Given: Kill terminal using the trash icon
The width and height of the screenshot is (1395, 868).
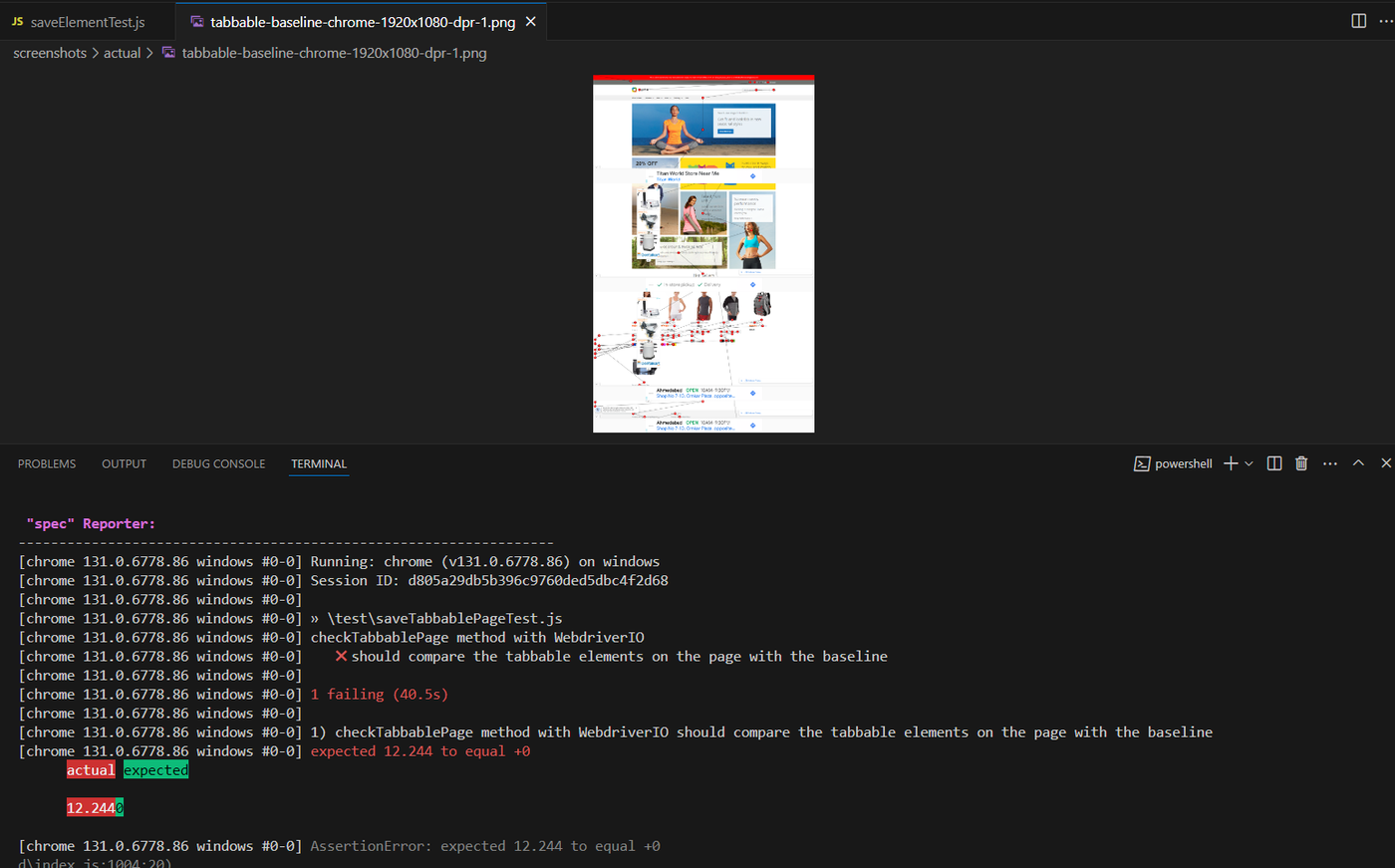Looking at the screenshot, I should tap(1301, 463).
